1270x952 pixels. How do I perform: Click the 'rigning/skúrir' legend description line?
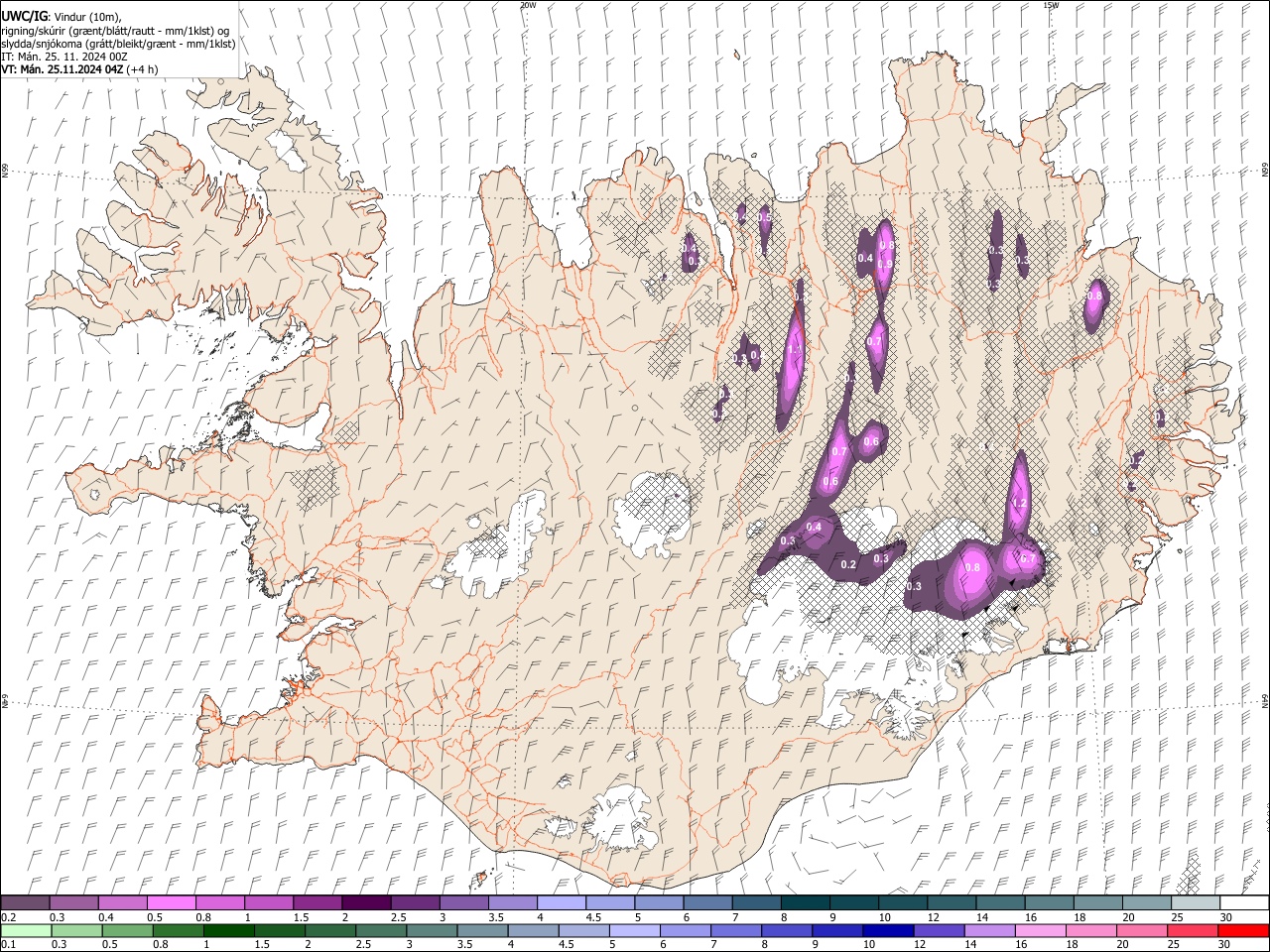click(x=115, y=31)
